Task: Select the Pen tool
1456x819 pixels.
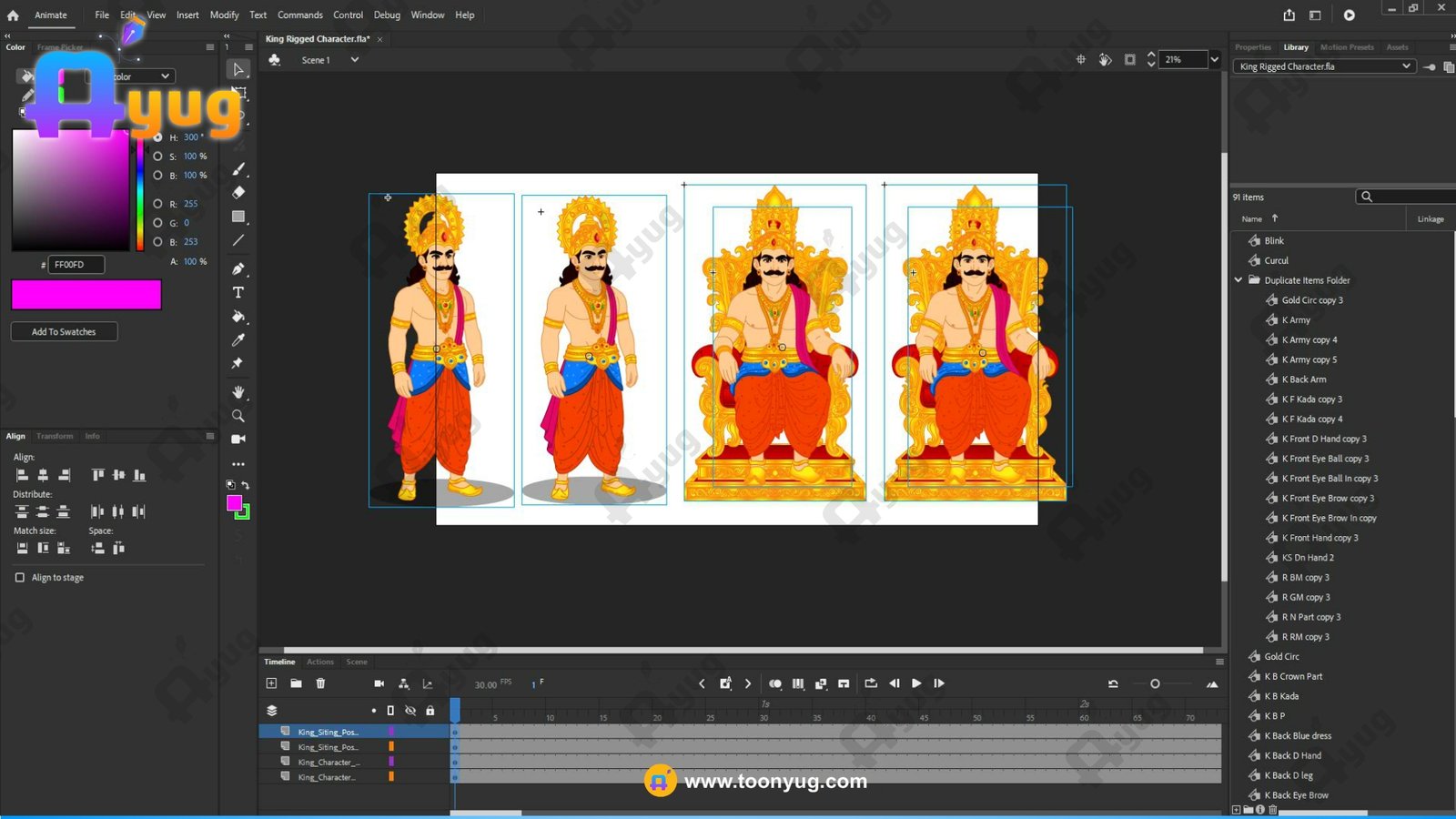Action: pos(238,268)
